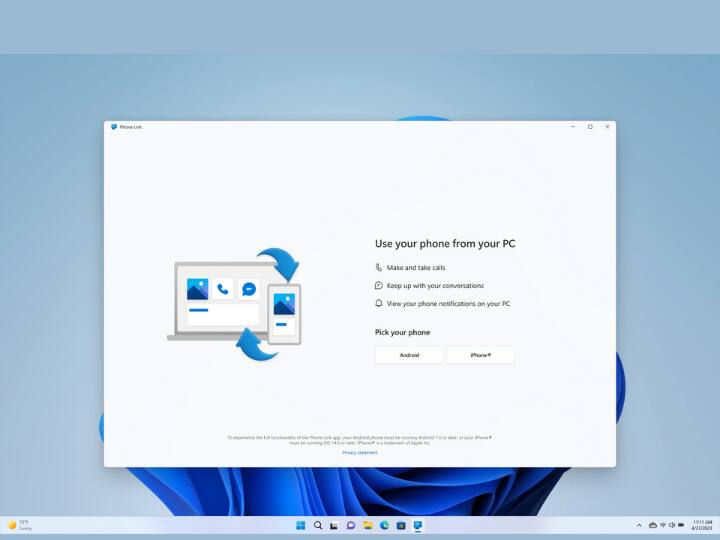Open the weather widget on taskbar
This screenshot has height=540, width=720.
click(20, 525)
